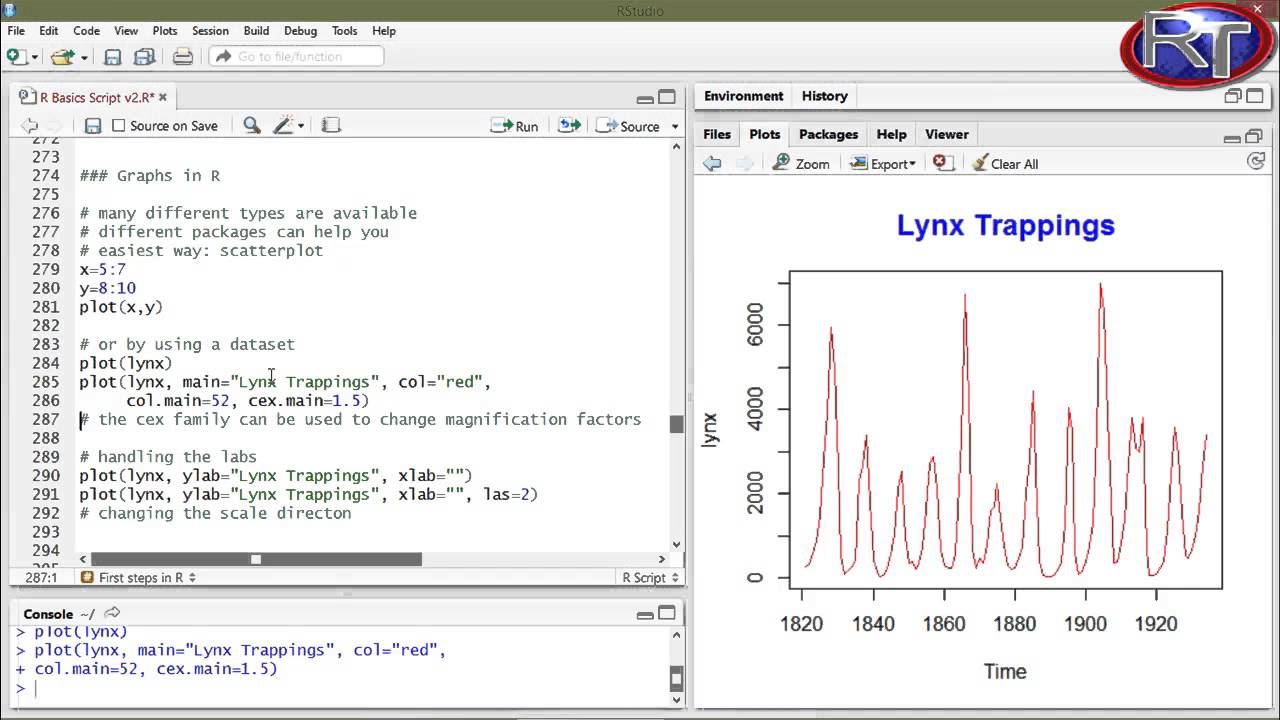
Task: Maximize the source editor pane
Action: click(x=667, y=97)
